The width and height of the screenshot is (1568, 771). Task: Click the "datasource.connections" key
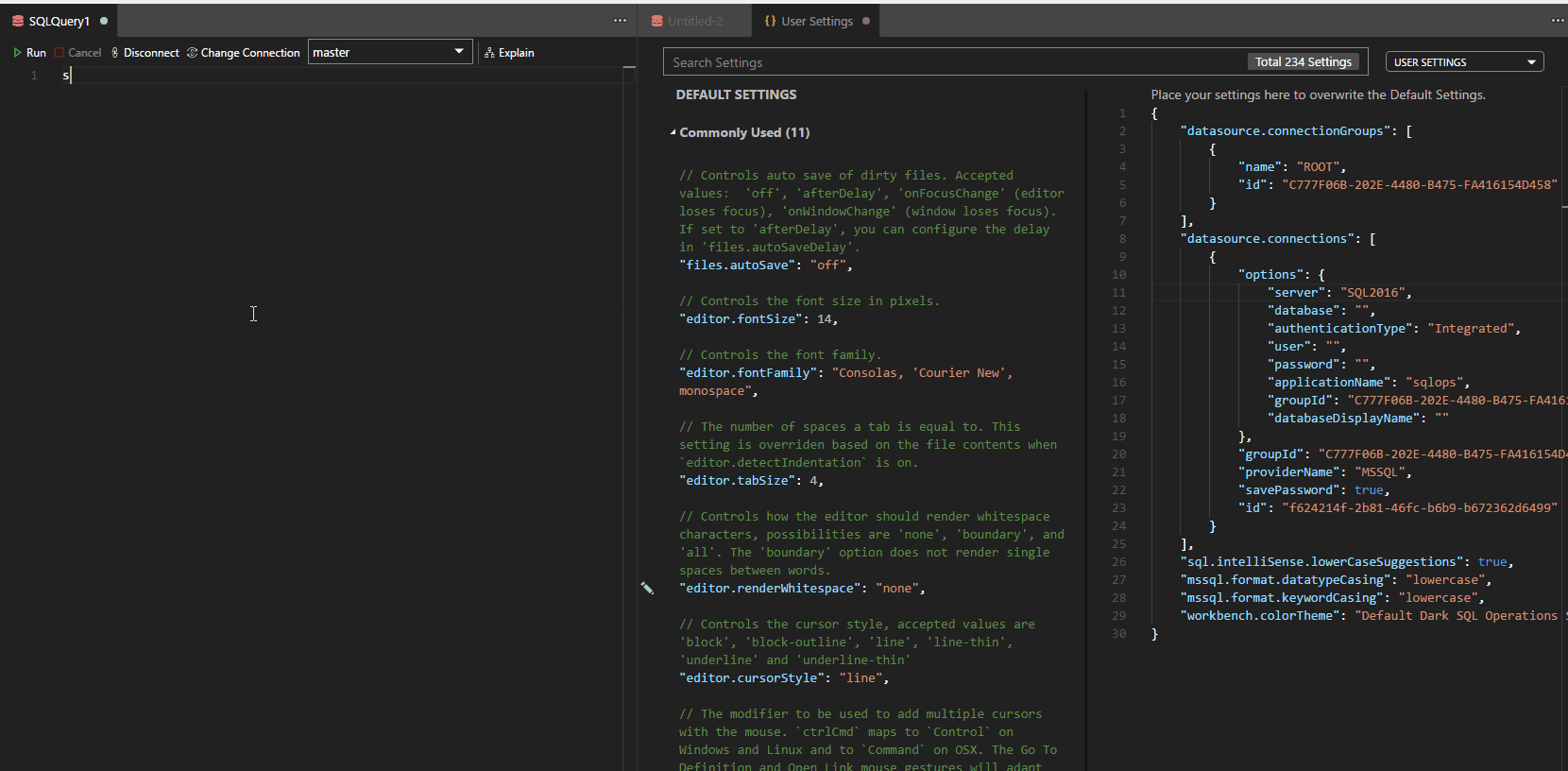(1267, 239)
